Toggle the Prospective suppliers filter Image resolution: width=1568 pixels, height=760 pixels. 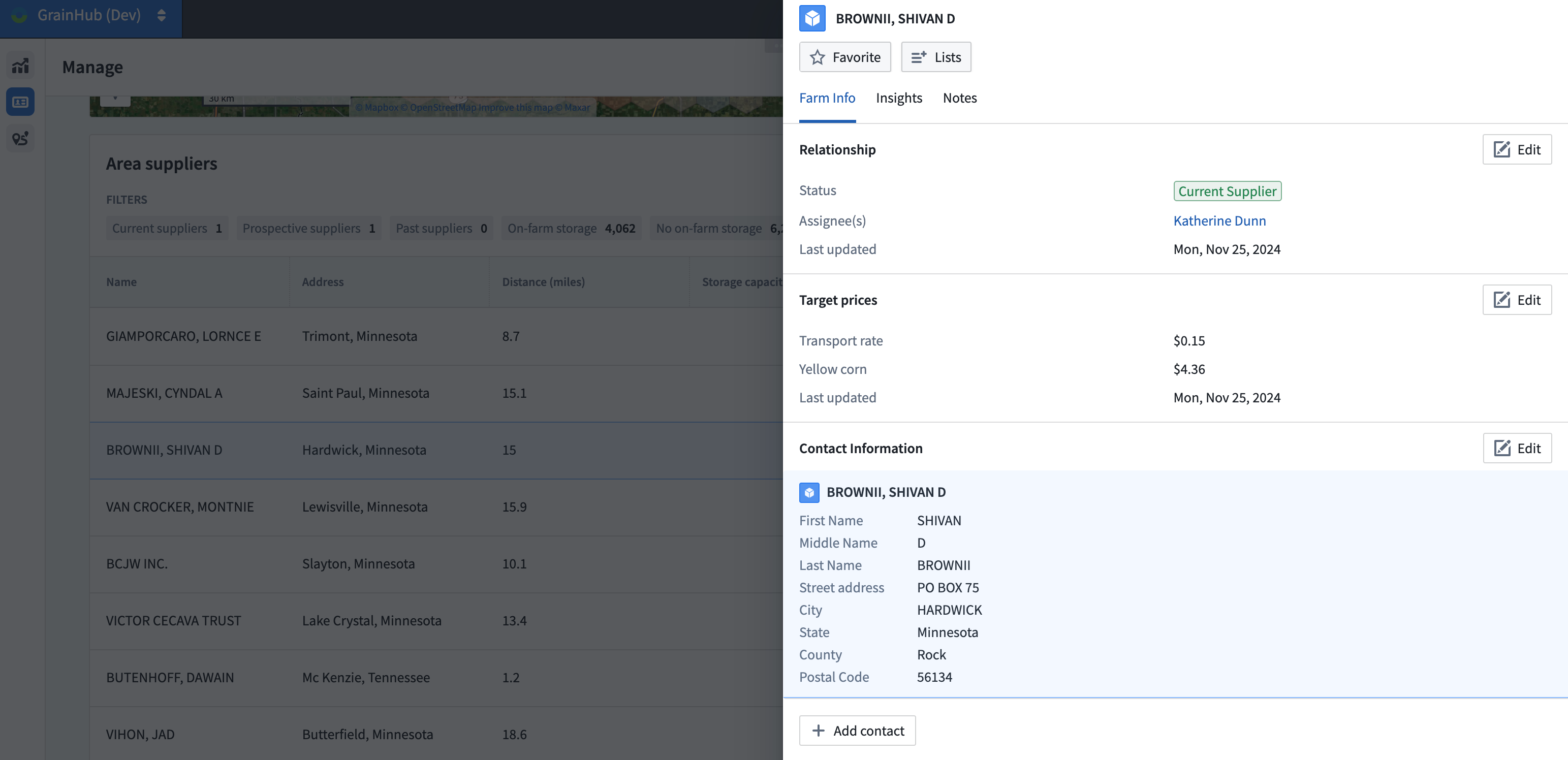click(308, 228)
